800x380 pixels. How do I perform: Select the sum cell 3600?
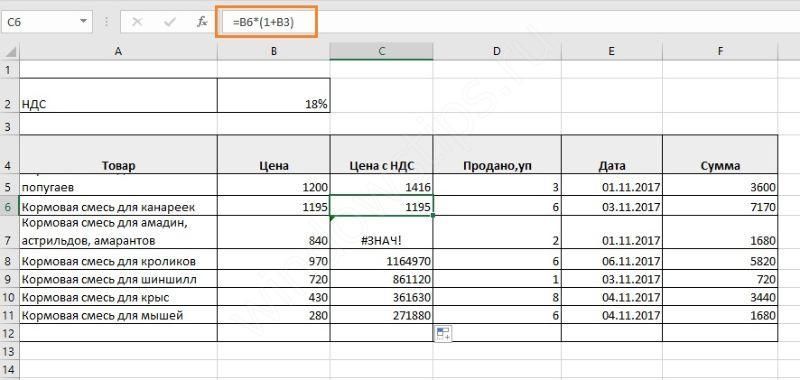[x=720, y=185]
